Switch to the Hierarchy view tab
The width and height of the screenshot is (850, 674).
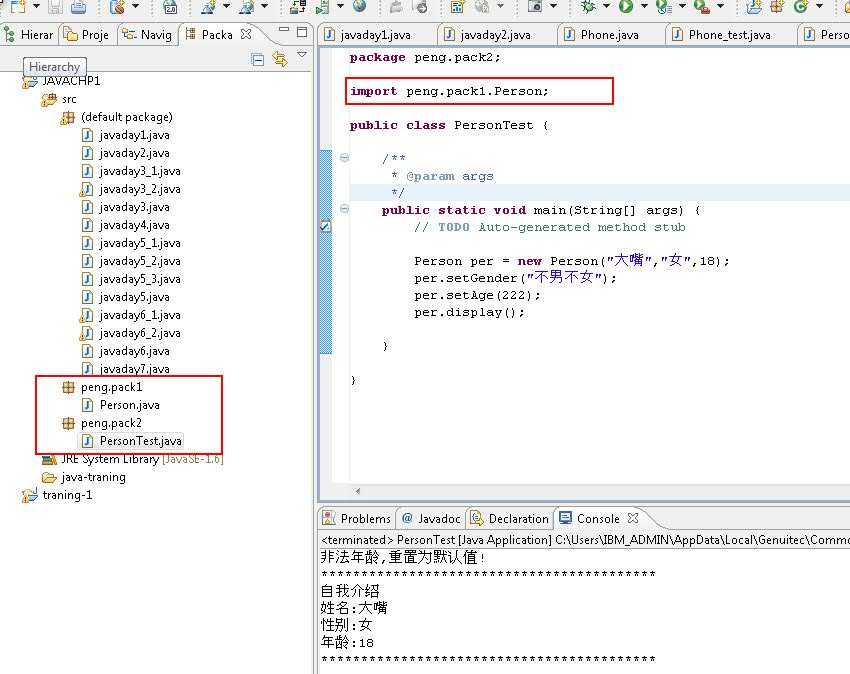click(x=28, y=35)
